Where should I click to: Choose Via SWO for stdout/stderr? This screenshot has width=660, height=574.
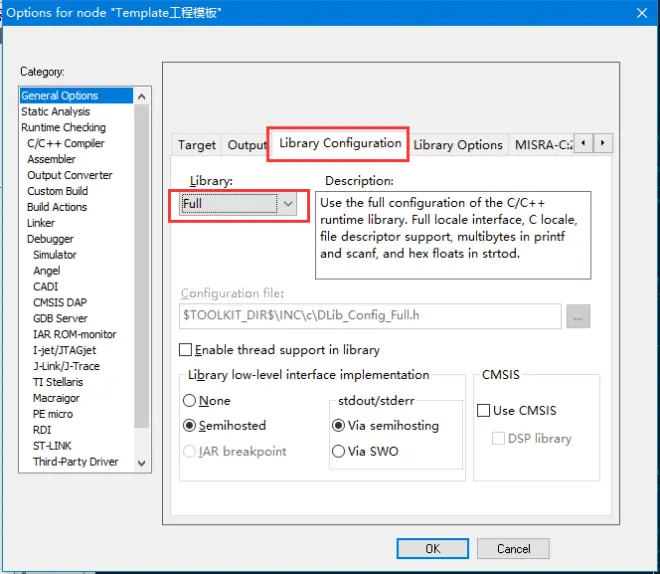(x=338, y=451)
